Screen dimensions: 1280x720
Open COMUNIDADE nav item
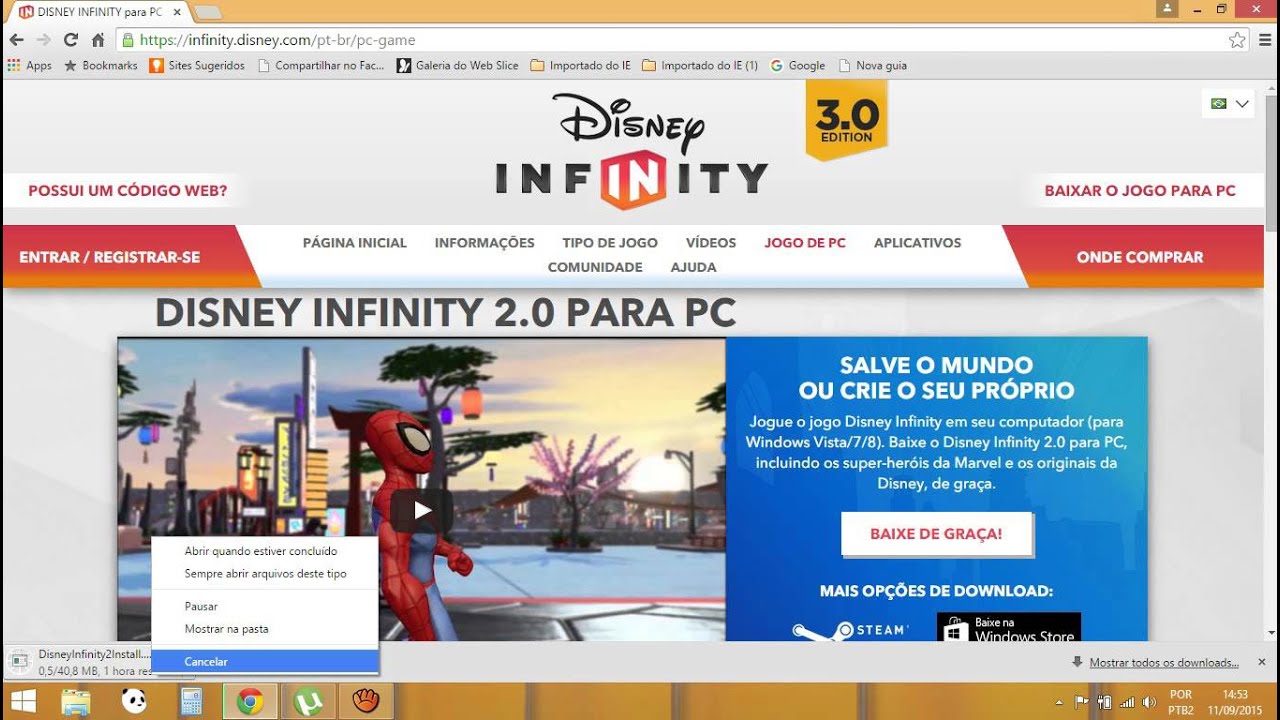click(595, 267)
